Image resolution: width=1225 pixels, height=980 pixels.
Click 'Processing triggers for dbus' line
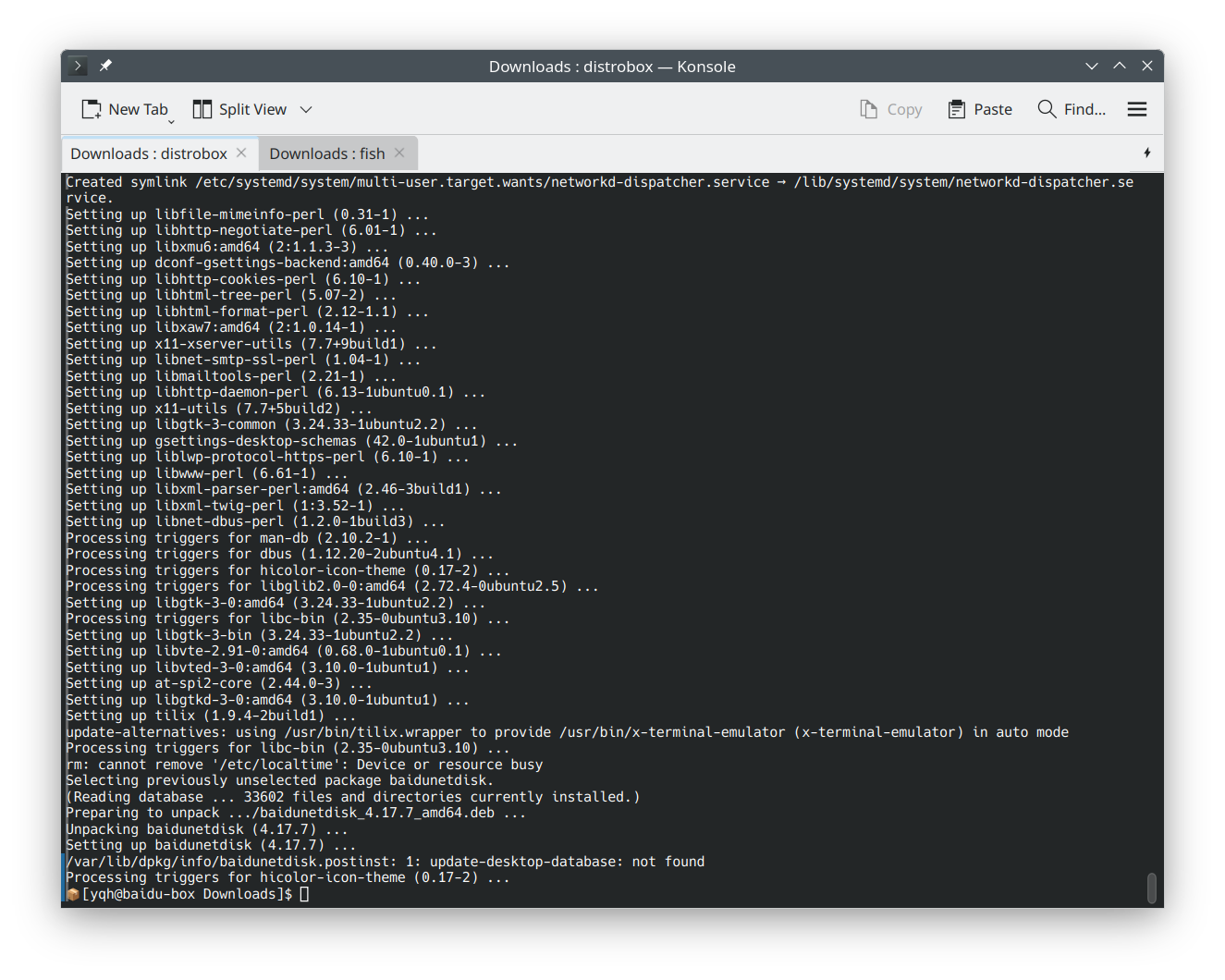(280, 554)
